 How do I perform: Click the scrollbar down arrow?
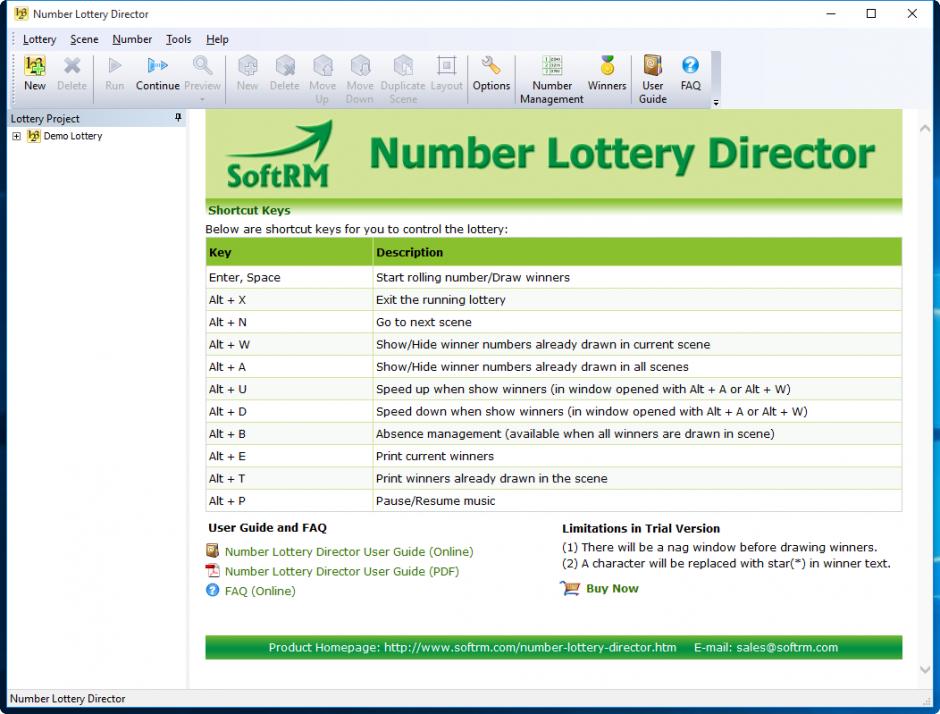[x=925, y=670]
